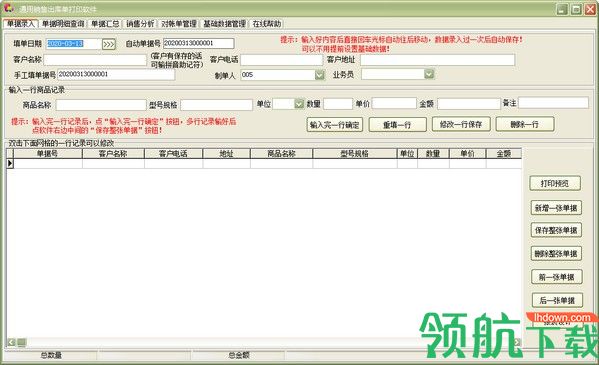Image resolution: width=599 pixels, height=365 pixels.
Task: Click the 型号规格 input field
Action: click(x=216, y=105)
